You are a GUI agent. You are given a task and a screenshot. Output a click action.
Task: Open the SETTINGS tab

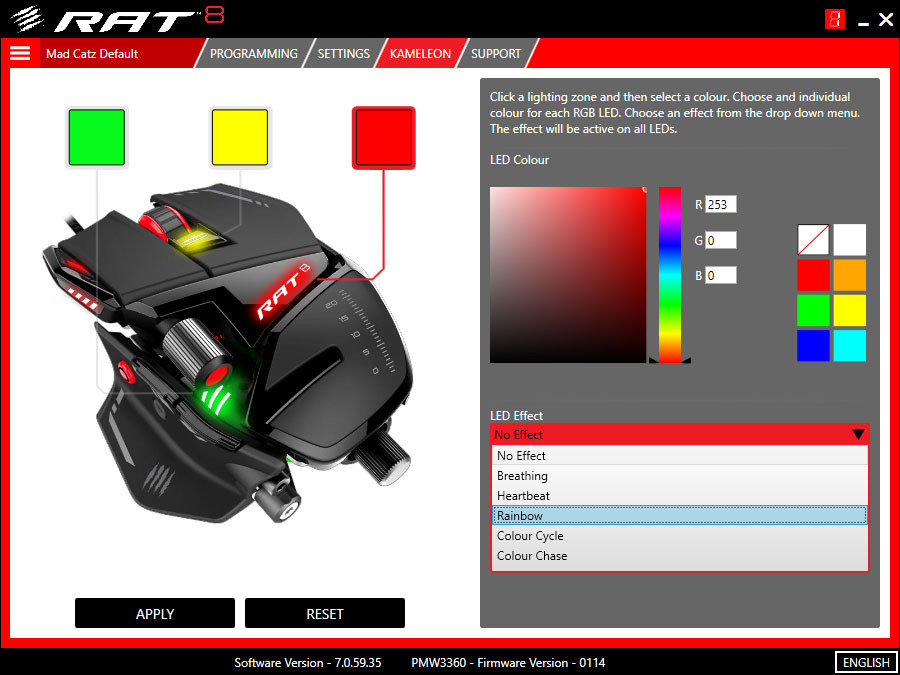point(343,54)
